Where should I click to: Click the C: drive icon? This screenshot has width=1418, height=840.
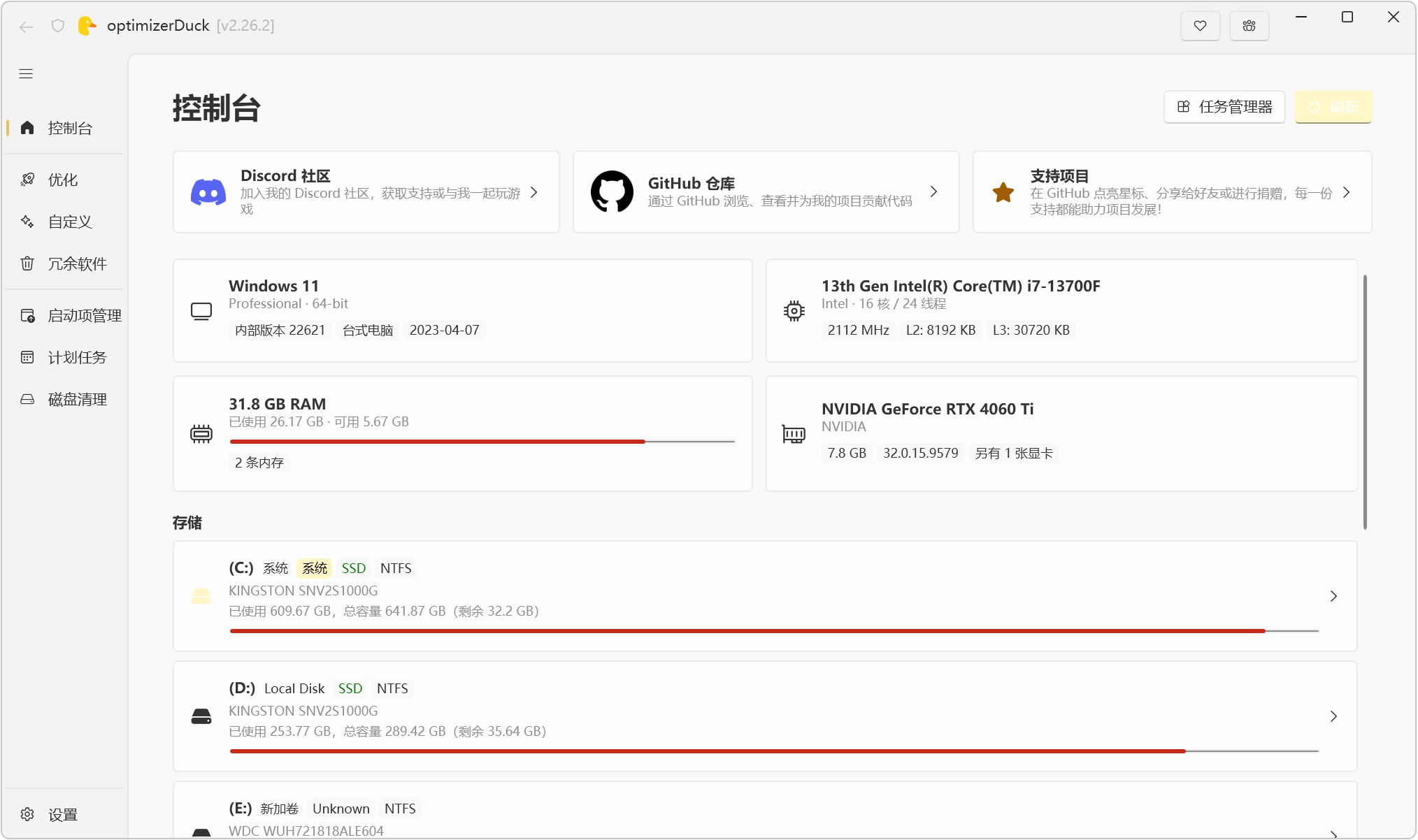point(201,596)
